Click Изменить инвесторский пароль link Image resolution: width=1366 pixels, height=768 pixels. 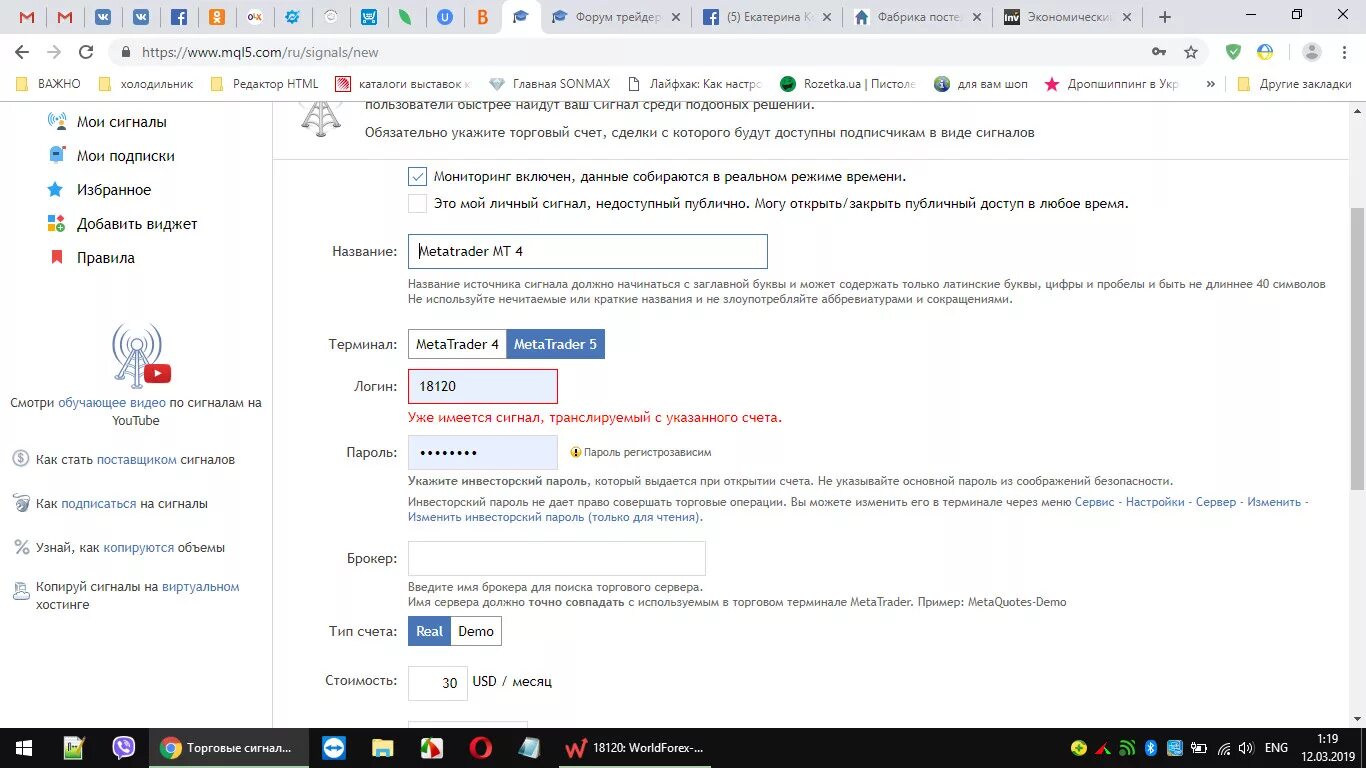[554, 517]
